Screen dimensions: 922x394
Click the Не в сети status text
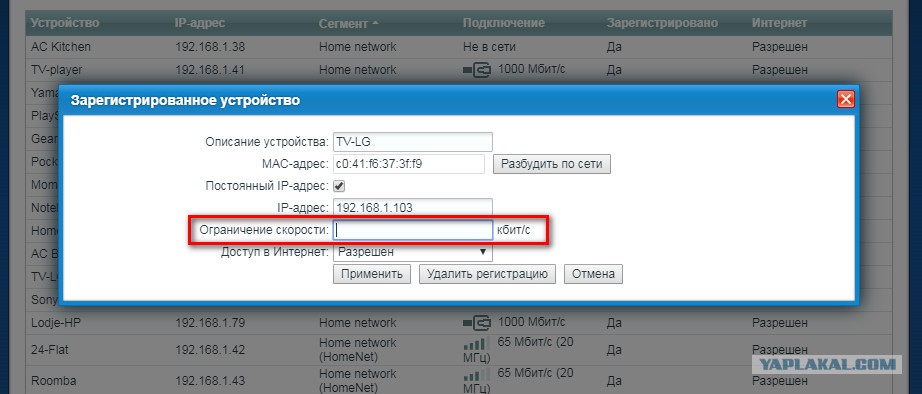[x=489, y=46]
